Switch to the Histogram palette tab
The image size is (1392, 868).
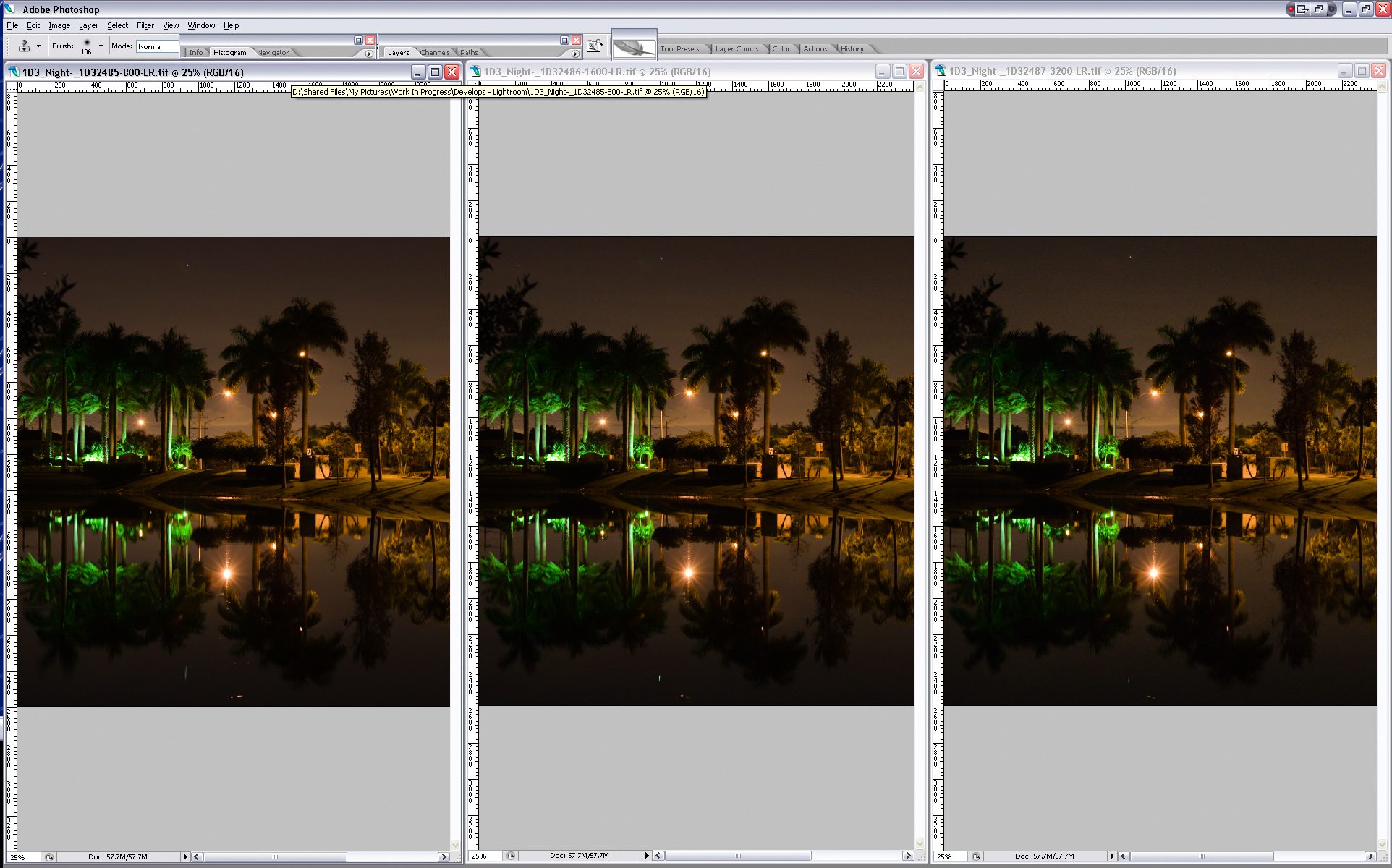[x=229, y=52]
